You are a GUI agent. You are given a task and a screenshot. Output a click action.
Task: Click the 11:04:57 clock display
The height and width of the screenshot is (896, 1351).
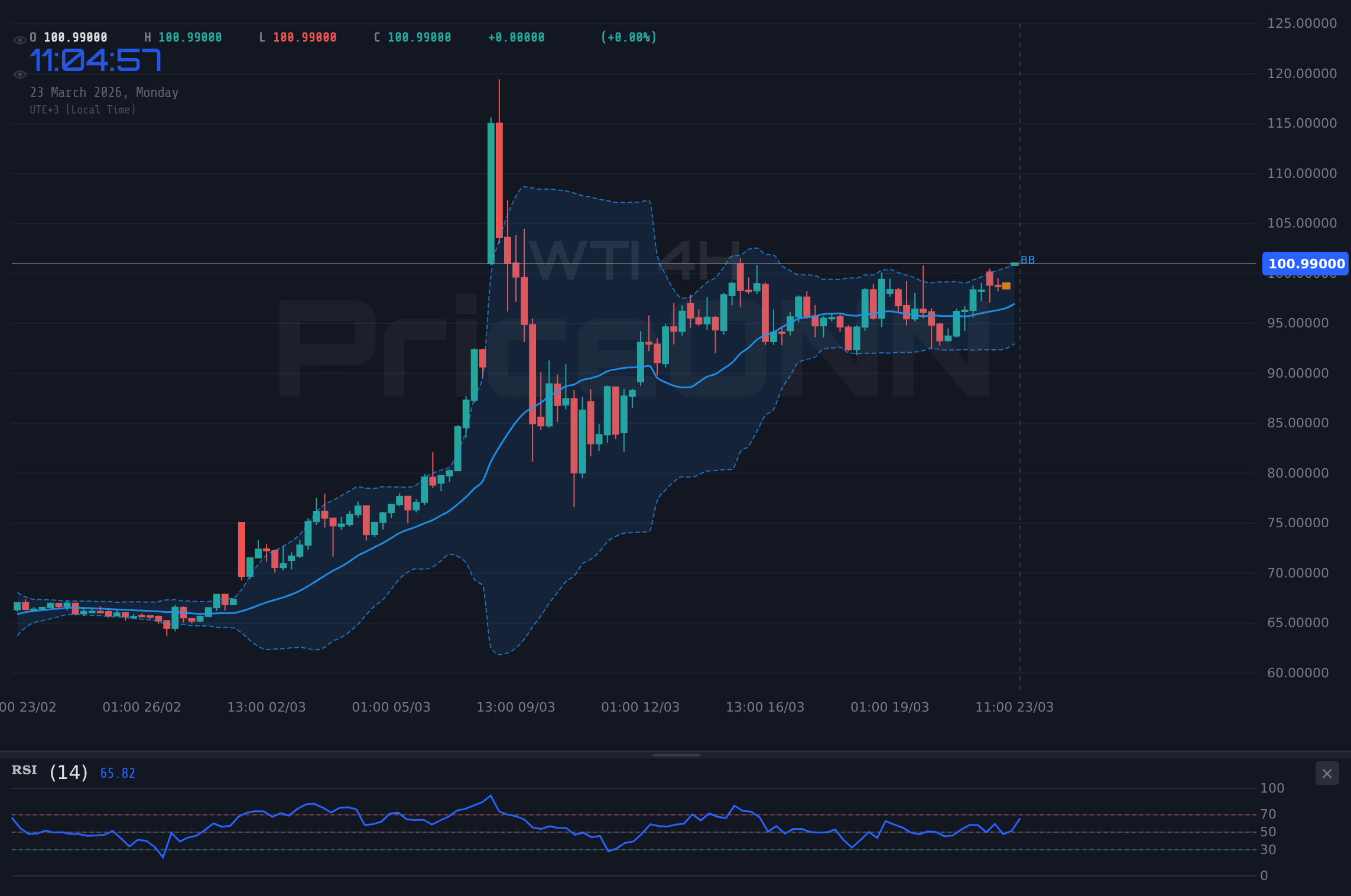coord(96,61)
